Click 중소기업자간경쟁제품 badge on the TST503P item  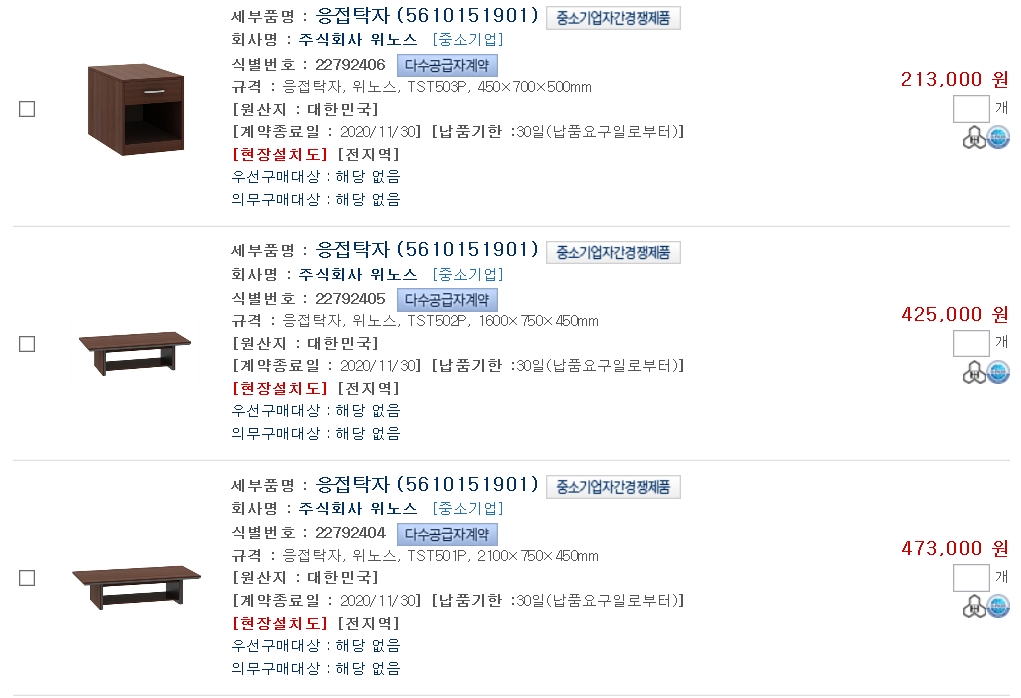pyautogui.click(x=613, y=18)
